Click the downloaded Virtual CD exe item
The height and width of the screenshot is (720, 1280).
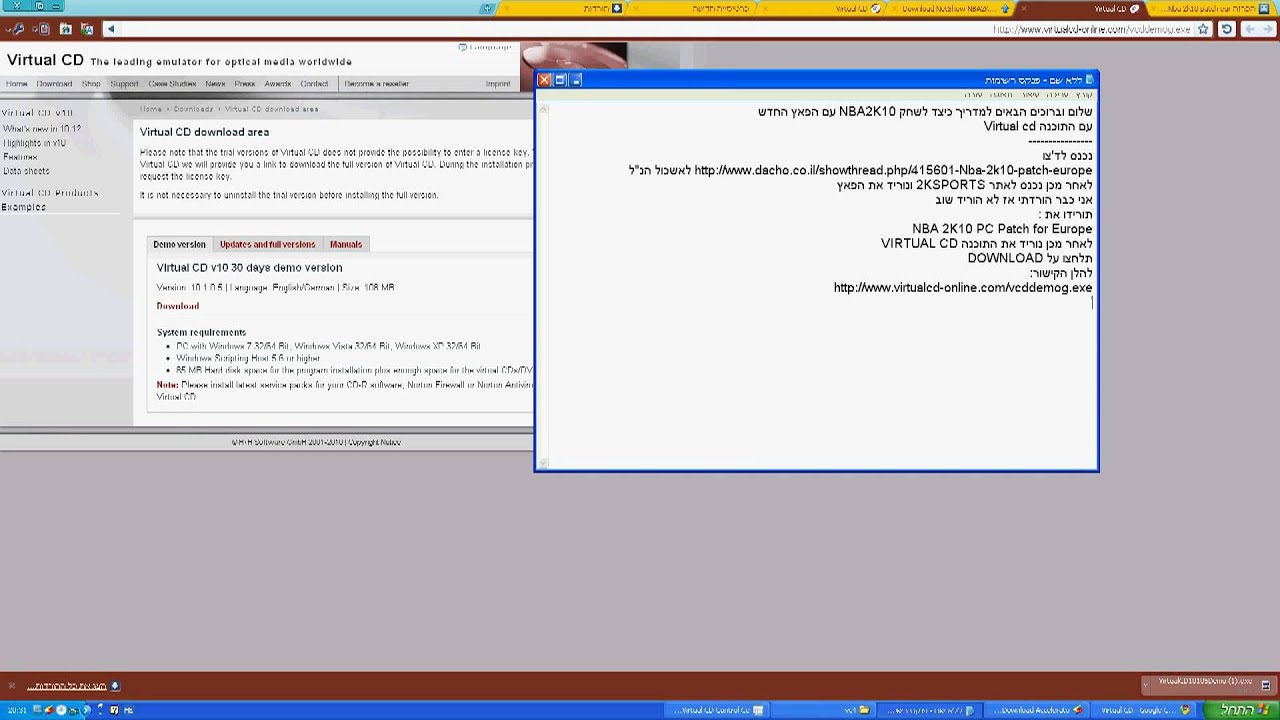point(1210,685)
